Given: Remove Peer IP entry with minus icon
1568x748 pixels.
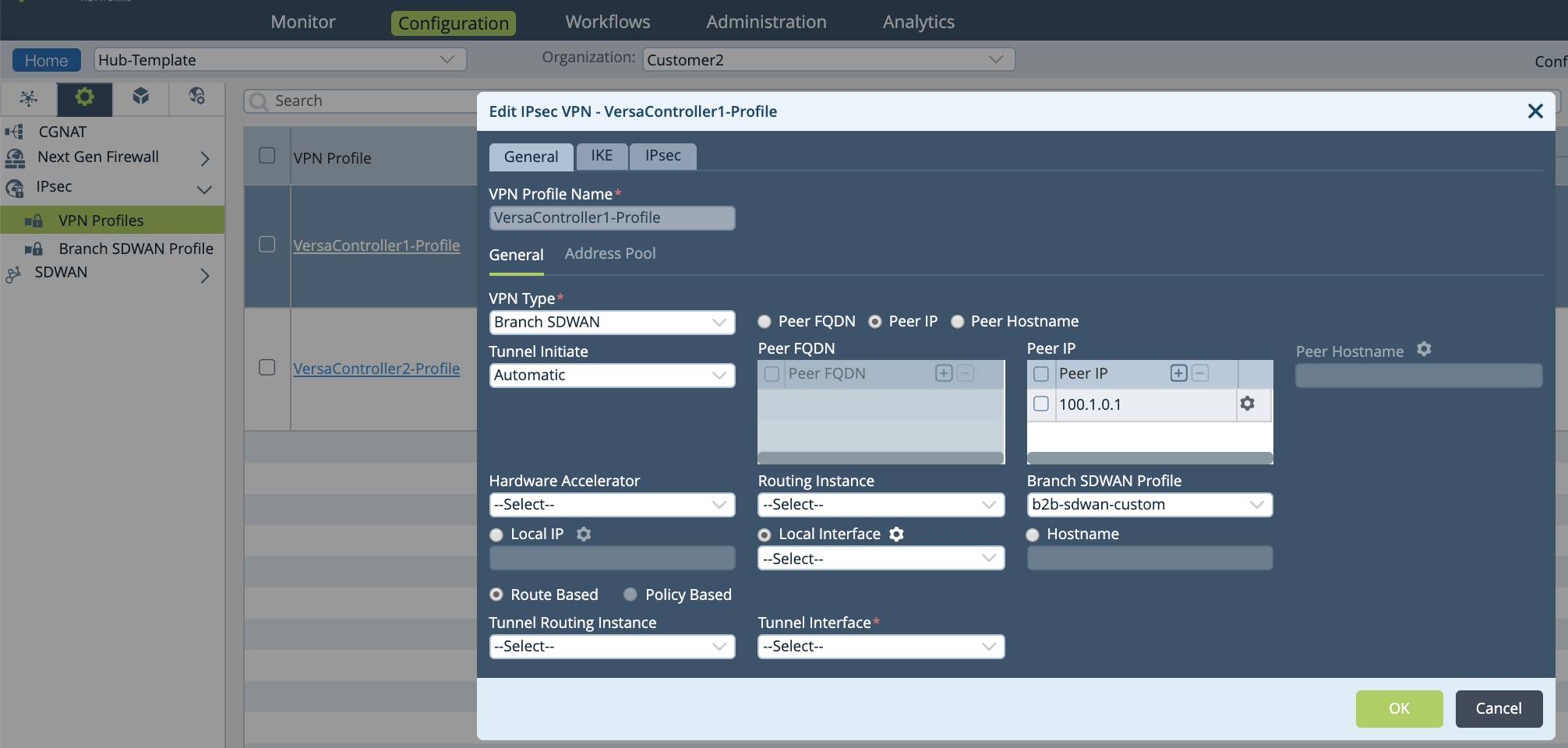Looking at the screenshot, I should (1200, 373).
